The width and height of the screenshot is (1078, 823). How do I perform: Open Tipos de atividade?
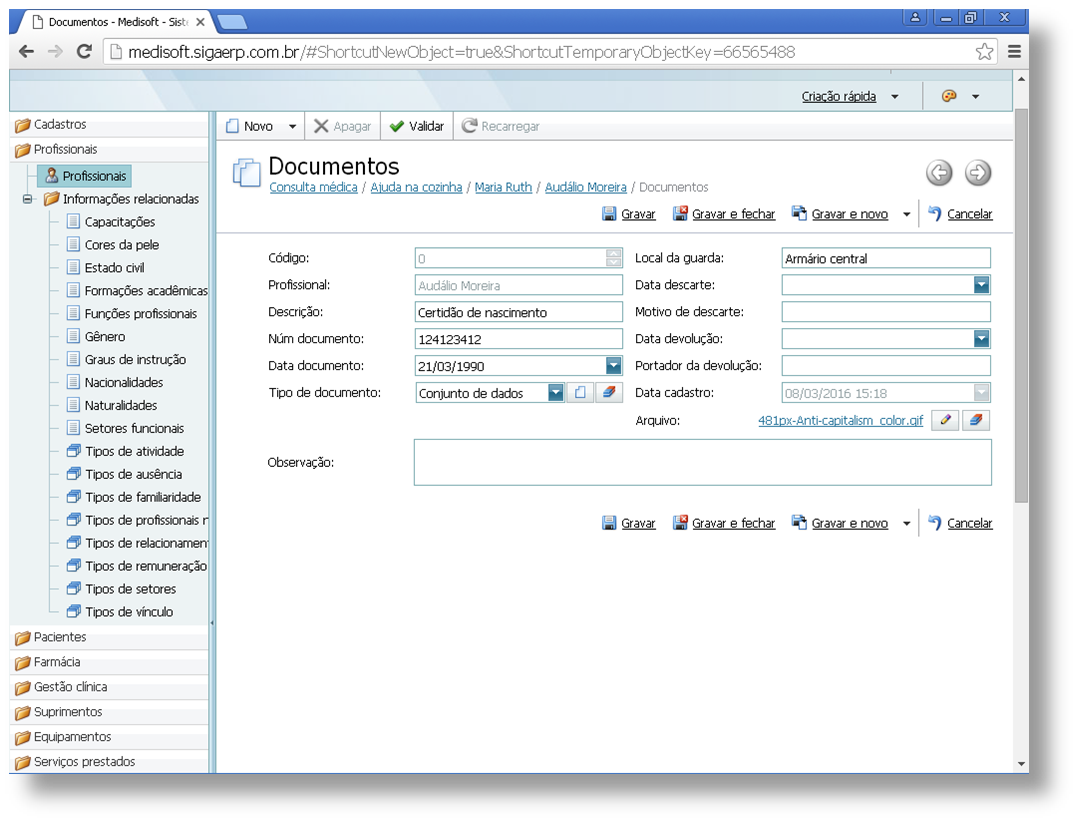[134, 452]
